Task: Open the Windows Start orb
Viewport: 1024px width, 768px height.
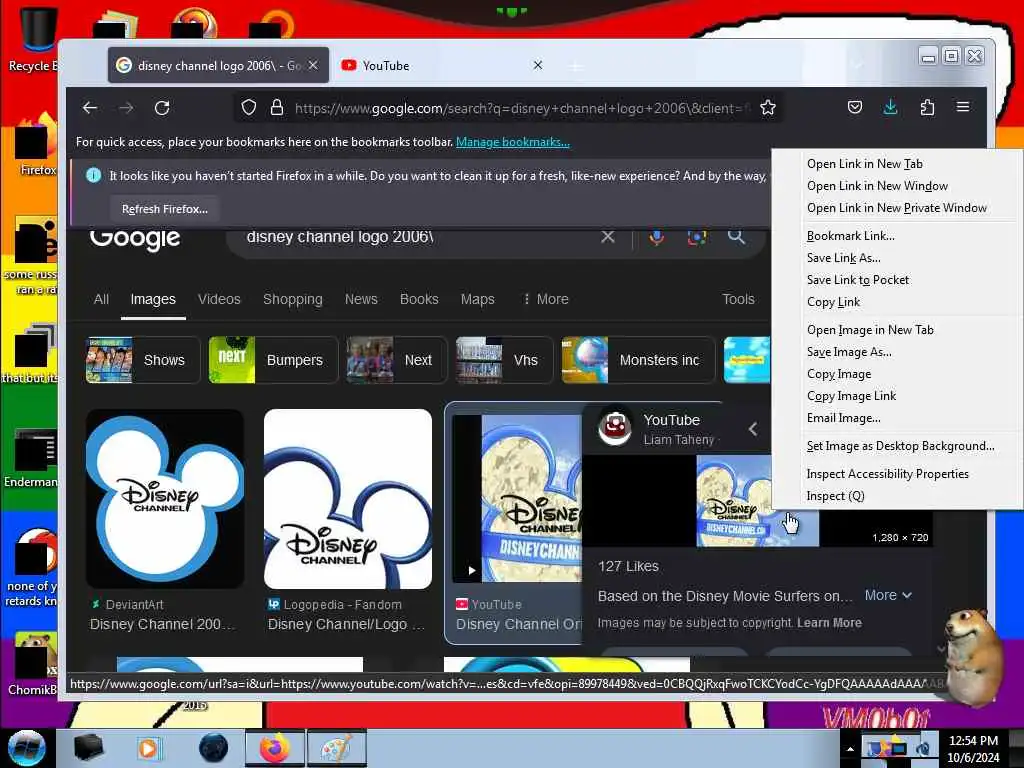Action: 26,748
